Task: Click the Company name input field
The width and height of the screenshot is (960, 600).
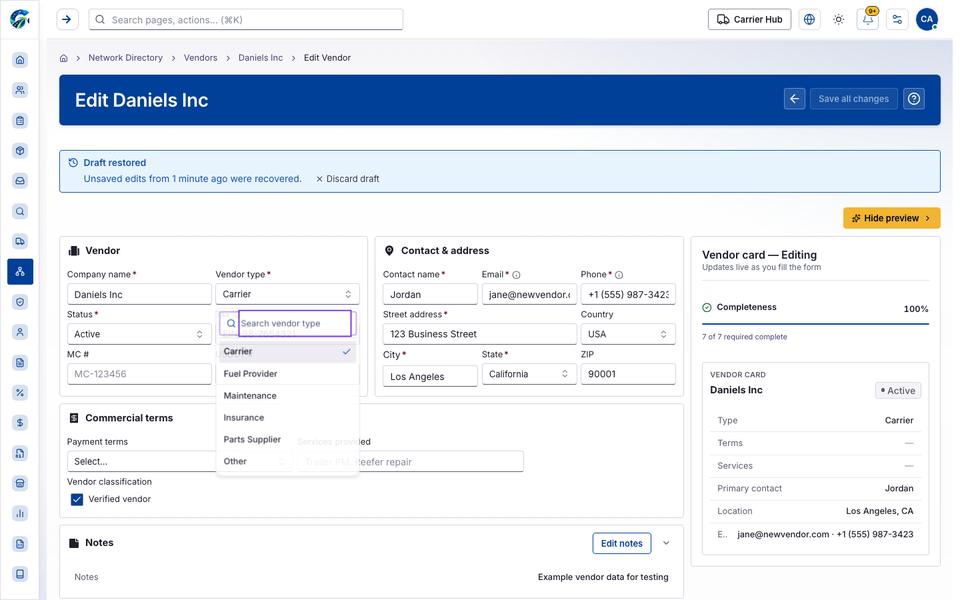Action: click(139, 294)
